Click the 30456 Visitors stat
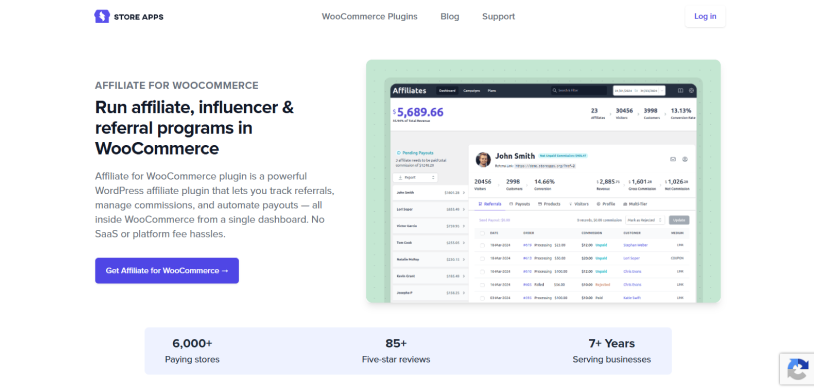 pos(625,114)
